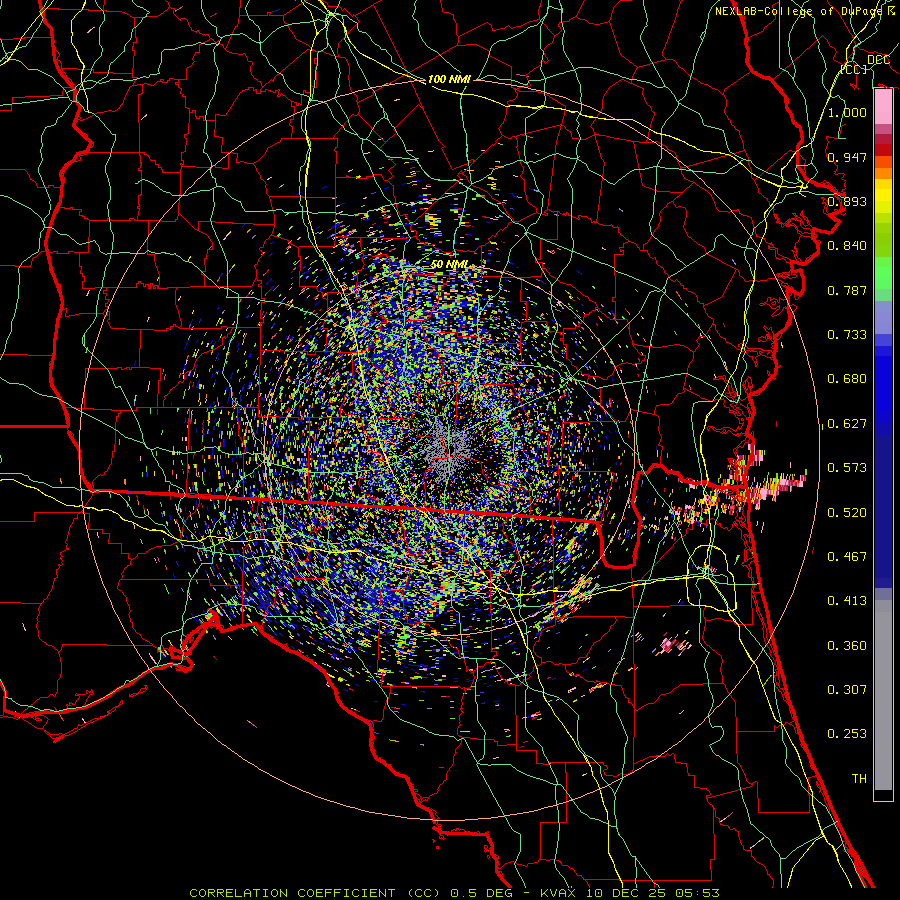This screenshot has width=900, height=900.
Task: Select the 0.413 legend value
Action: pos(847,601)
